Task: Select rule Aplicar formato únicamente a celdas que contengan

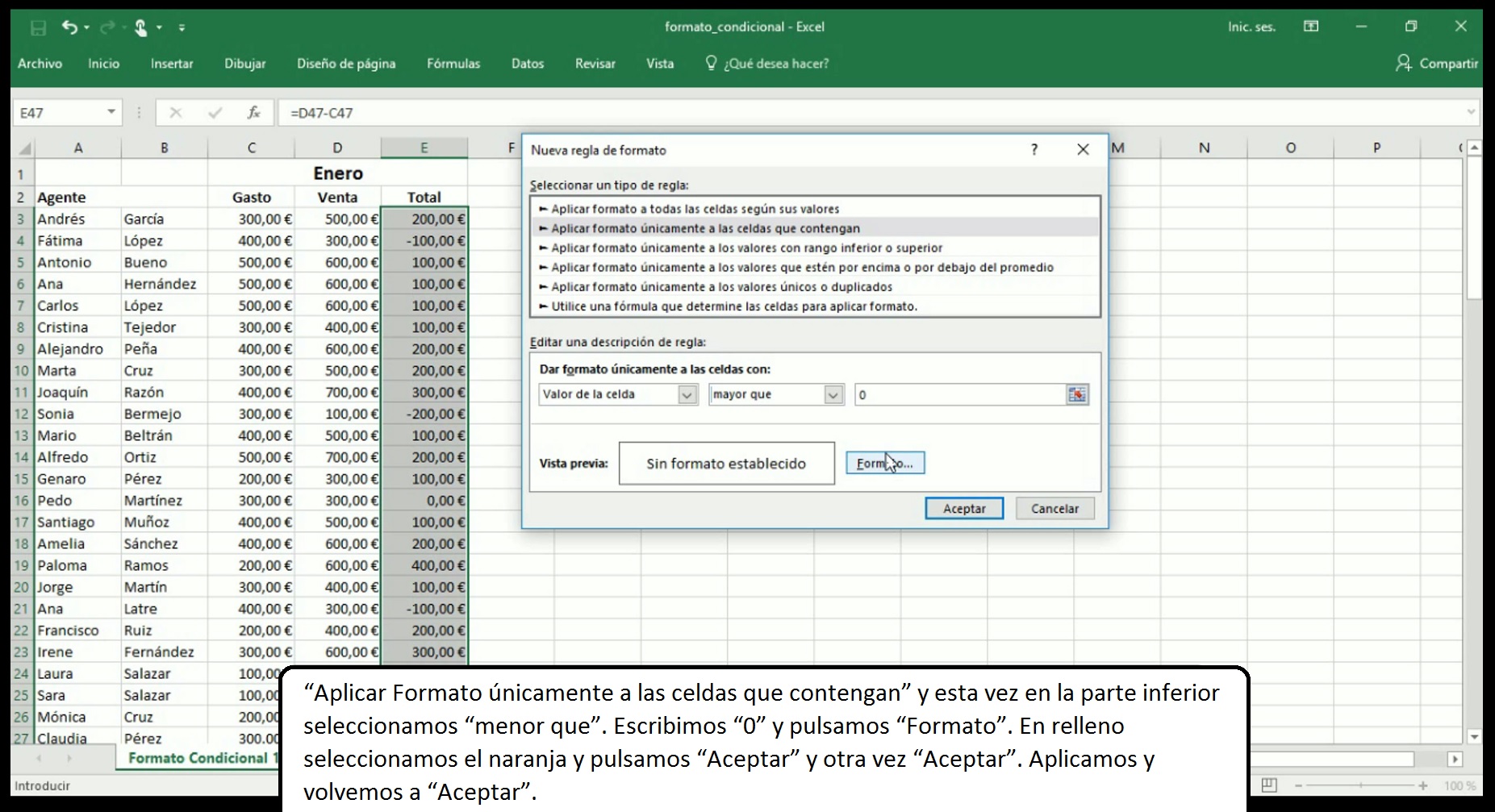Action: (815, 228)
